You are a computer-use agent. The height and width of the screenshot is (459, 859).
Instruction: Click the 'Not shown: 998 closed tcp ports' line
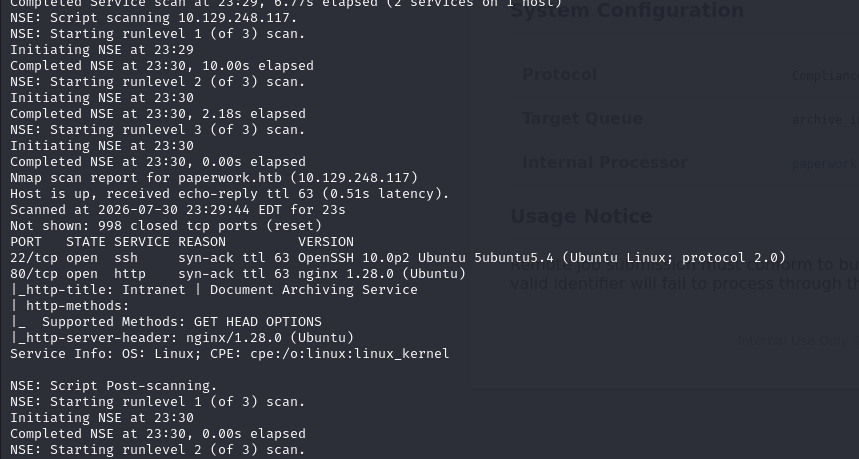pos(166,226)
